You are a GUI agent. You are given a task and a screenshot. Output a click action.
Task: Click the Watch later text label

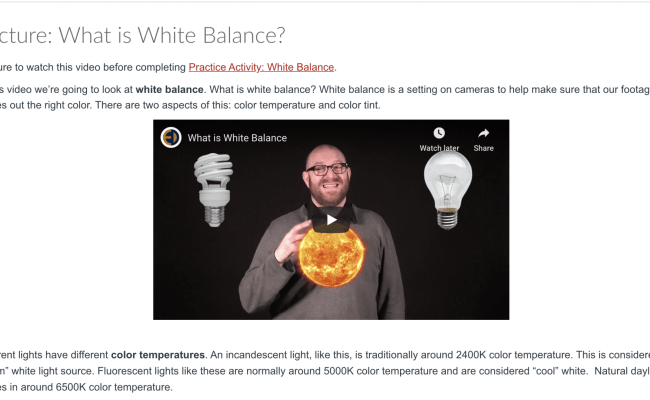click(439, 148)
